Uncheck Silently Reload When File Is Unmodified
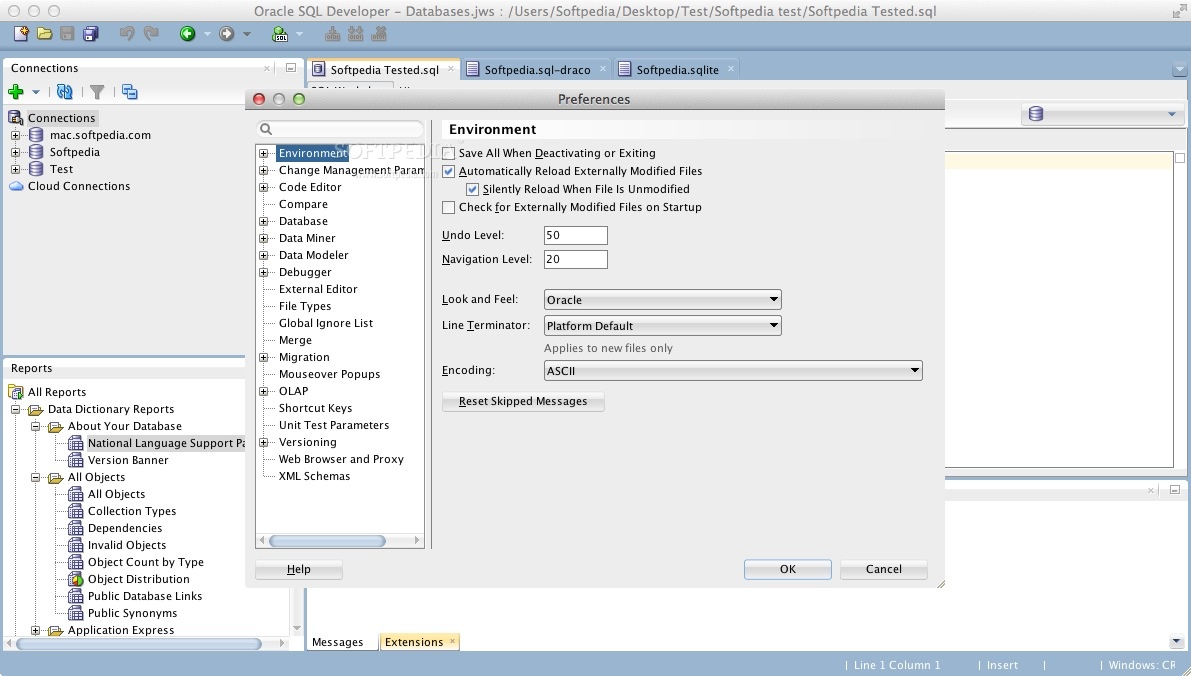Screen dimensions: 1191x676 [x=472, y=189]
